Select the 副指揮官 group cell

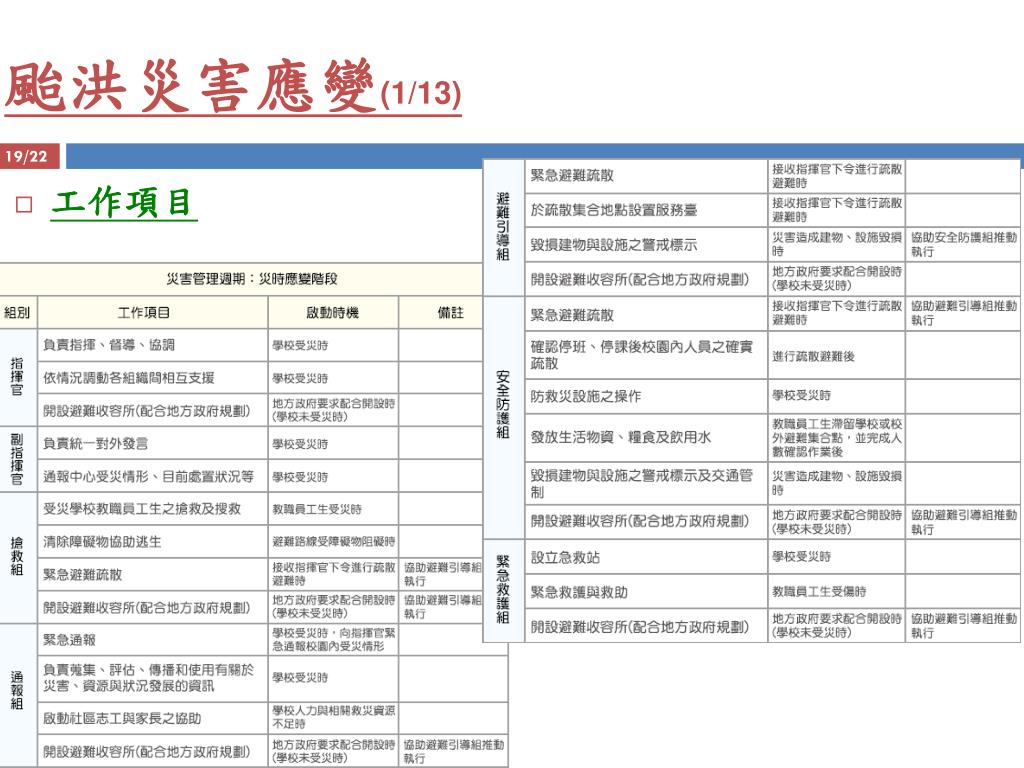point(18,459)
